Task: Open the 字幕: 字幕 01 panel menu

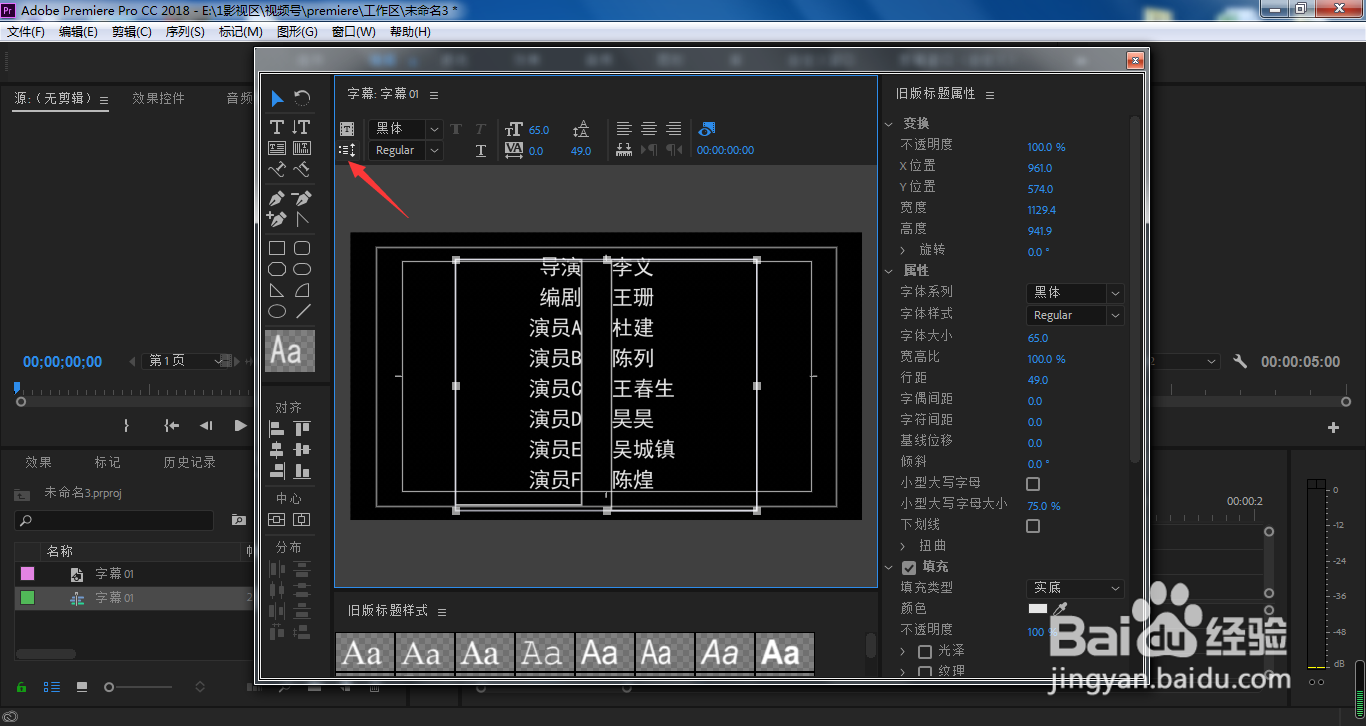Action: [x=434, y=95]
